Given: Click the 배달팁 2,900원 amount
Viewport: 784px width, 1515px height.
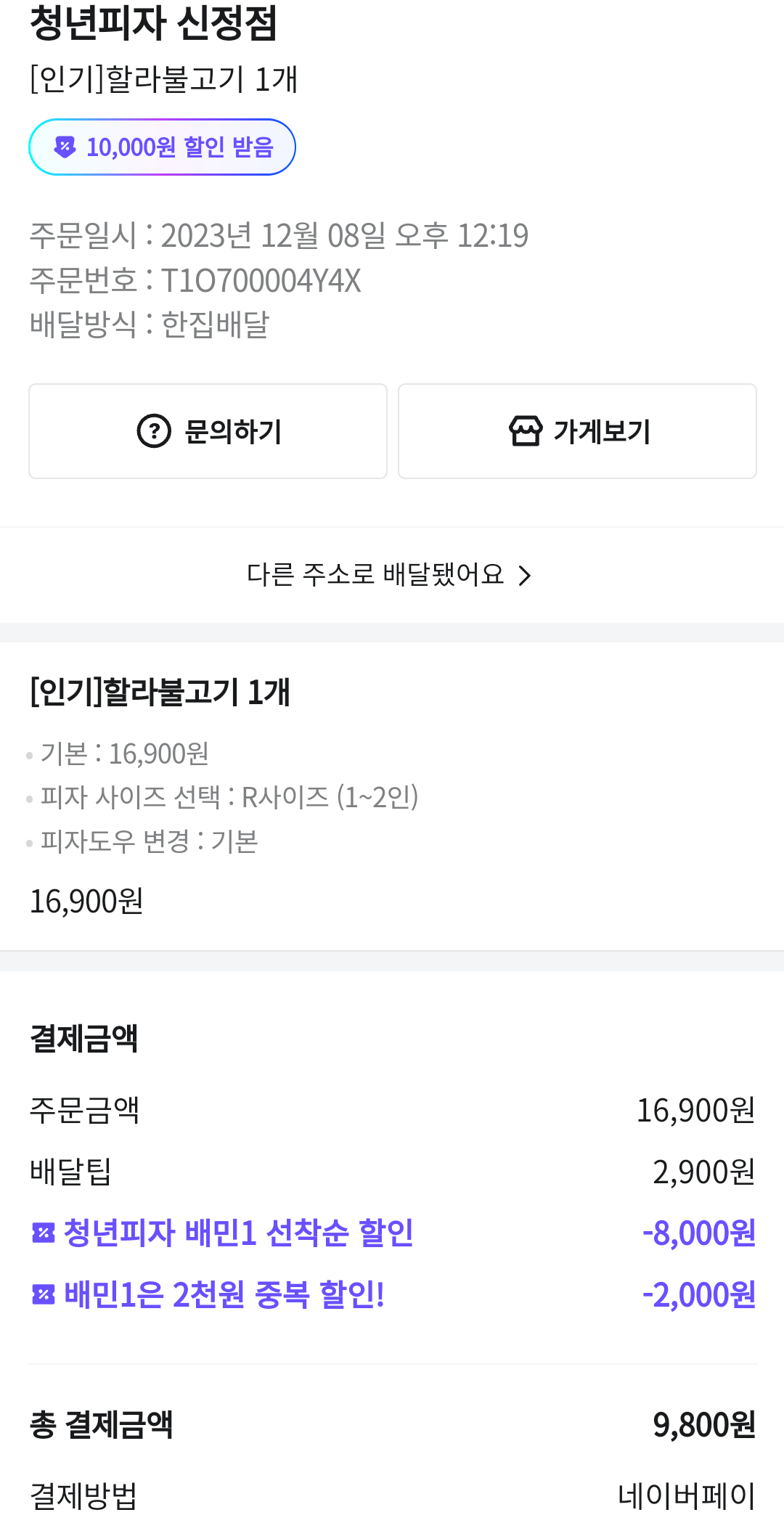Looking at the screenshot, I should pyautogui.click(x=703, y=1172).
